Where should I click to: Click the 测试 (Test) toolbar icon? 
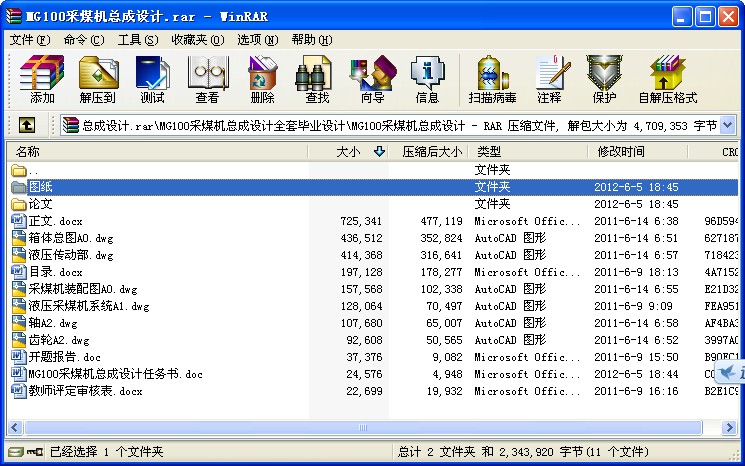[152, 79]
